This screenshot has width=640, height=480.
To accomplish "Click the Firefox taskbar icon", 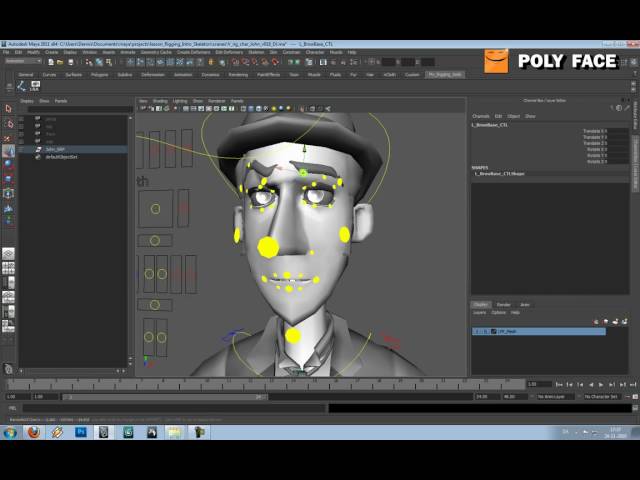I will pyautogui.click(x=34, y=432).
